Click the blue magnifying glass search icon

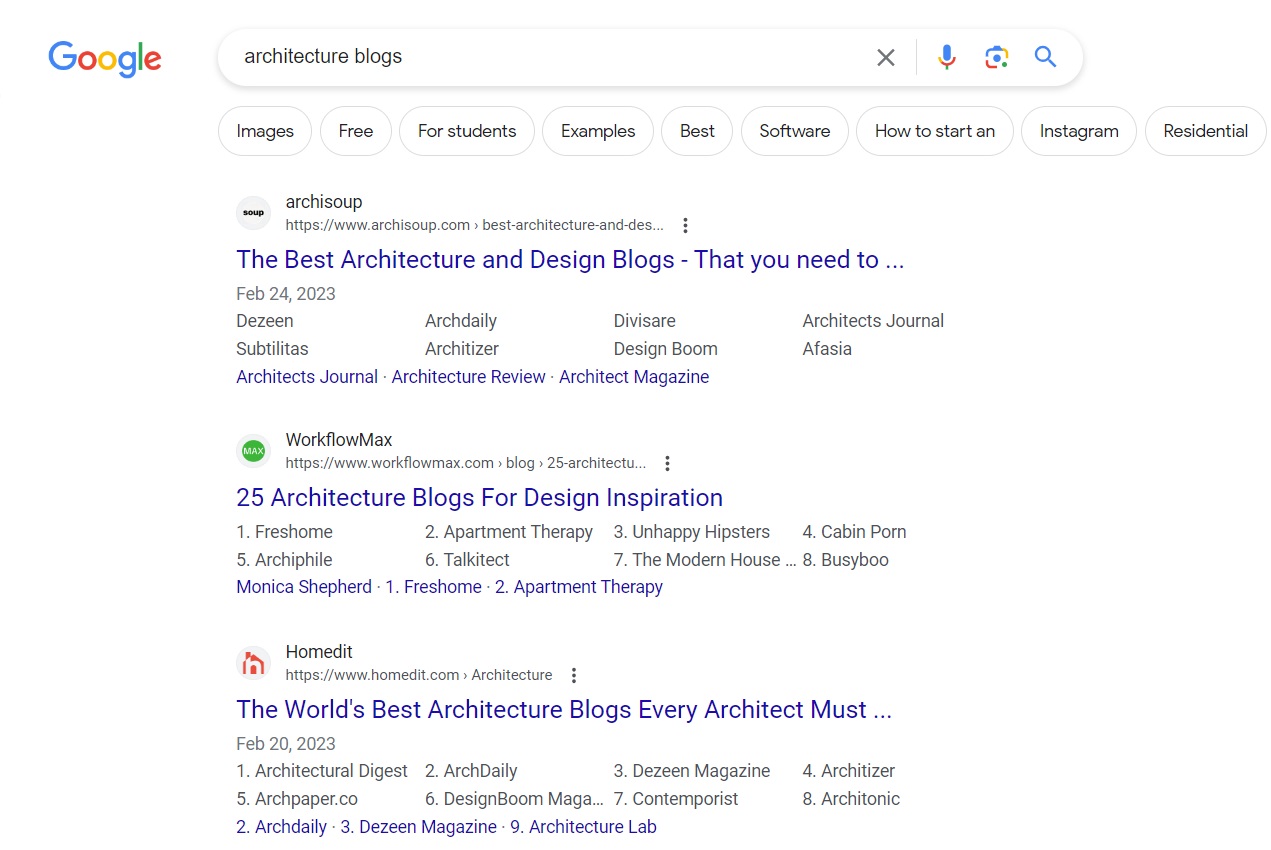coord(1046,57)
